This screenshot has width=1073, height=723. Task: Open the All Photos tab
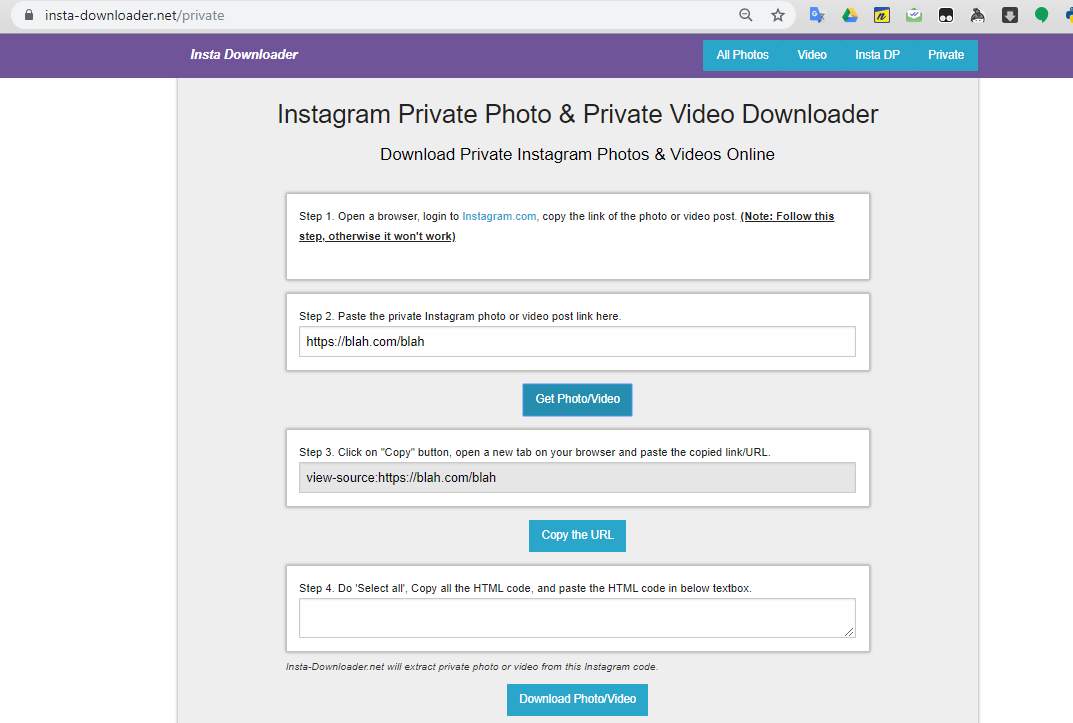click(742, 55)
